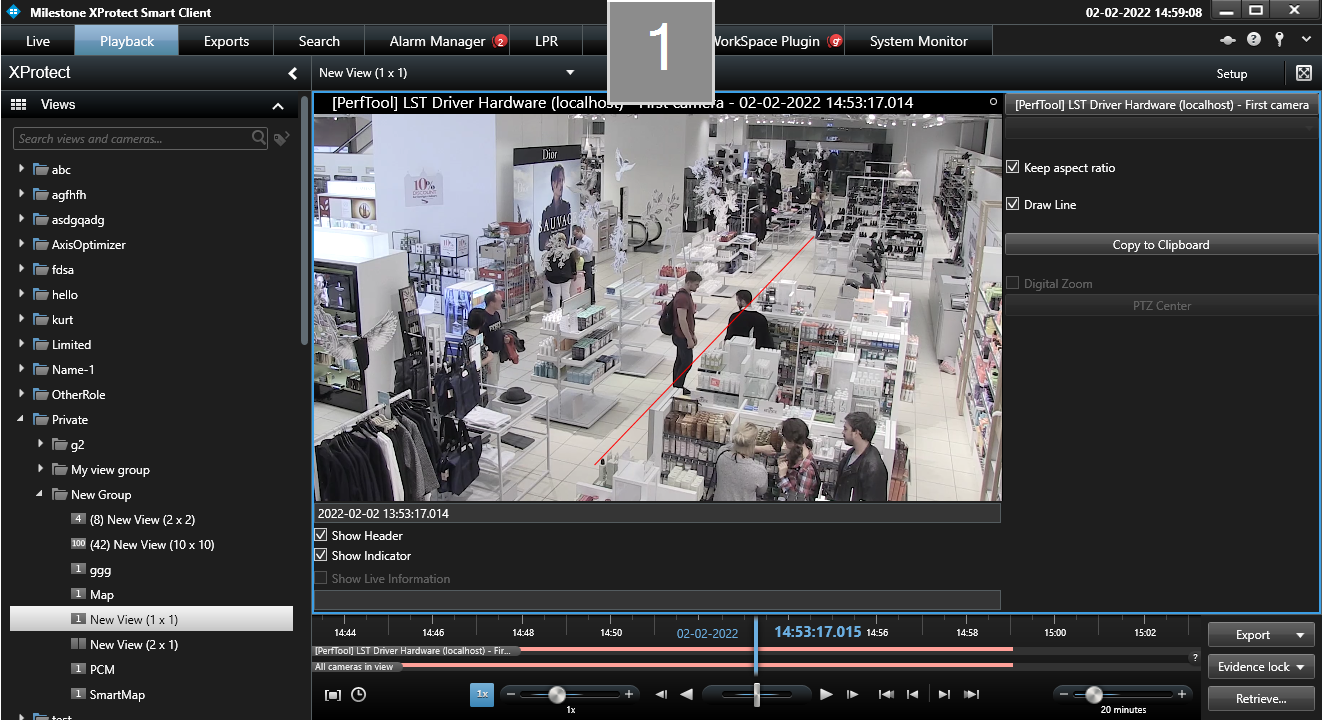Screen dimensions: 1323x721
Task: Collapse the Views pane chevron
Action: [278, 105]
